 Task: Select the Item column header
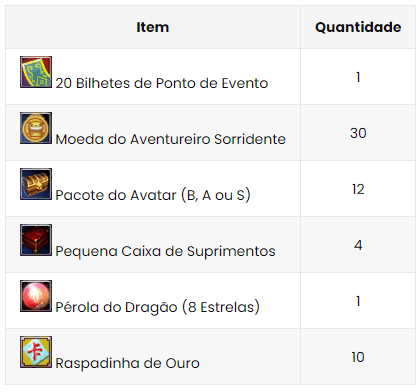click(153, 27)
